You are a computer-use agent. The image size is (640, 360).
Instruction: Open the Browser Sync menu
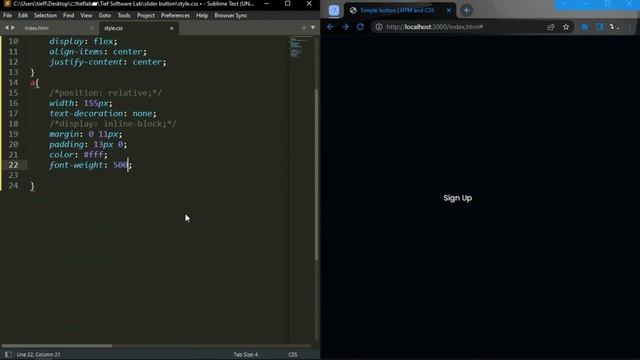231,16
